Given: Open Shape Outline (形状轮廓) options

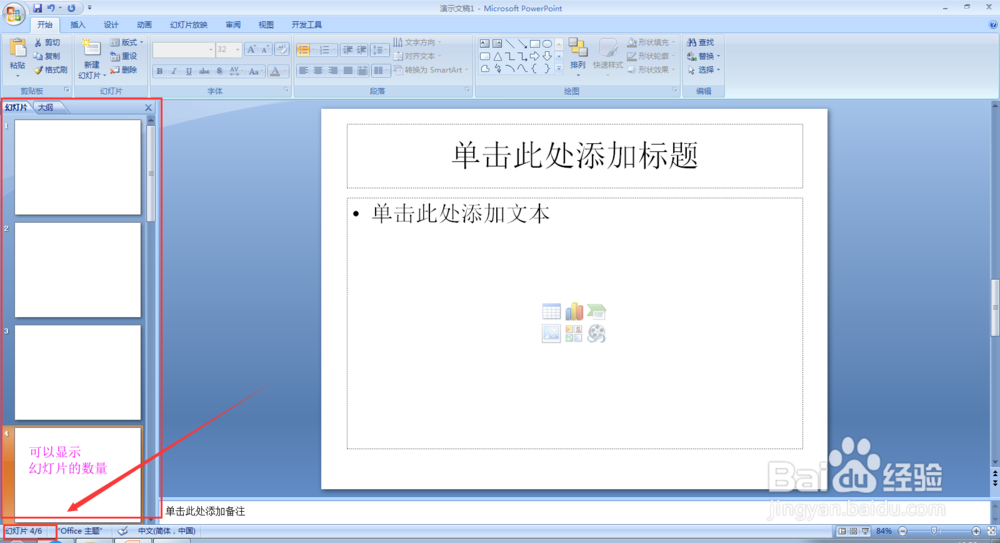Looking at the screenshot, I should [x=651, y=56].
